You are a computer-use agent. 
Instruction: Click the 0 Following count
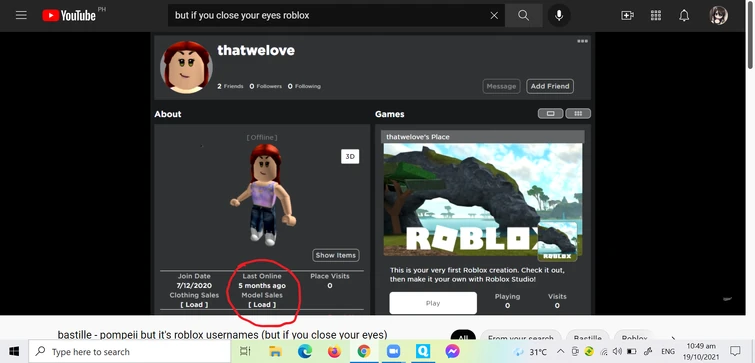click(x=304, y=86)
